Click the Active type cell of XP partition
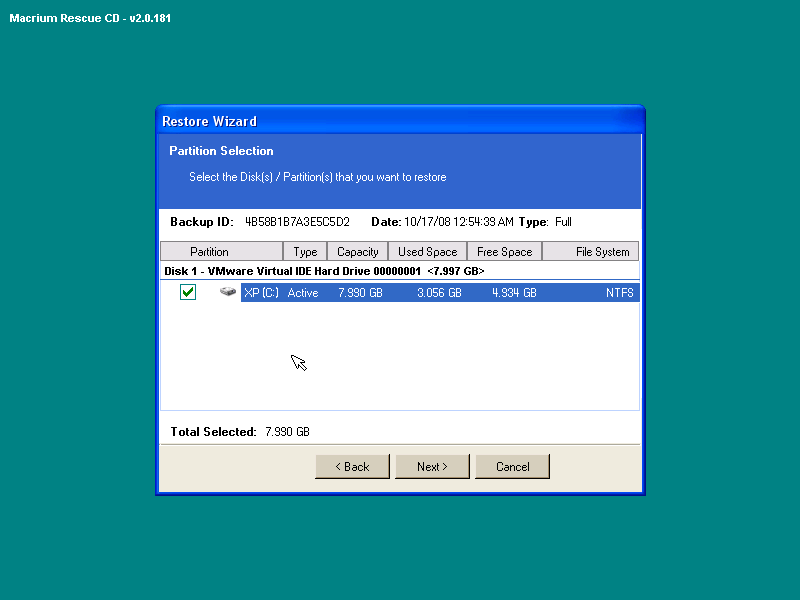This screenshot has width=800, height=600. tap(303, 293)
